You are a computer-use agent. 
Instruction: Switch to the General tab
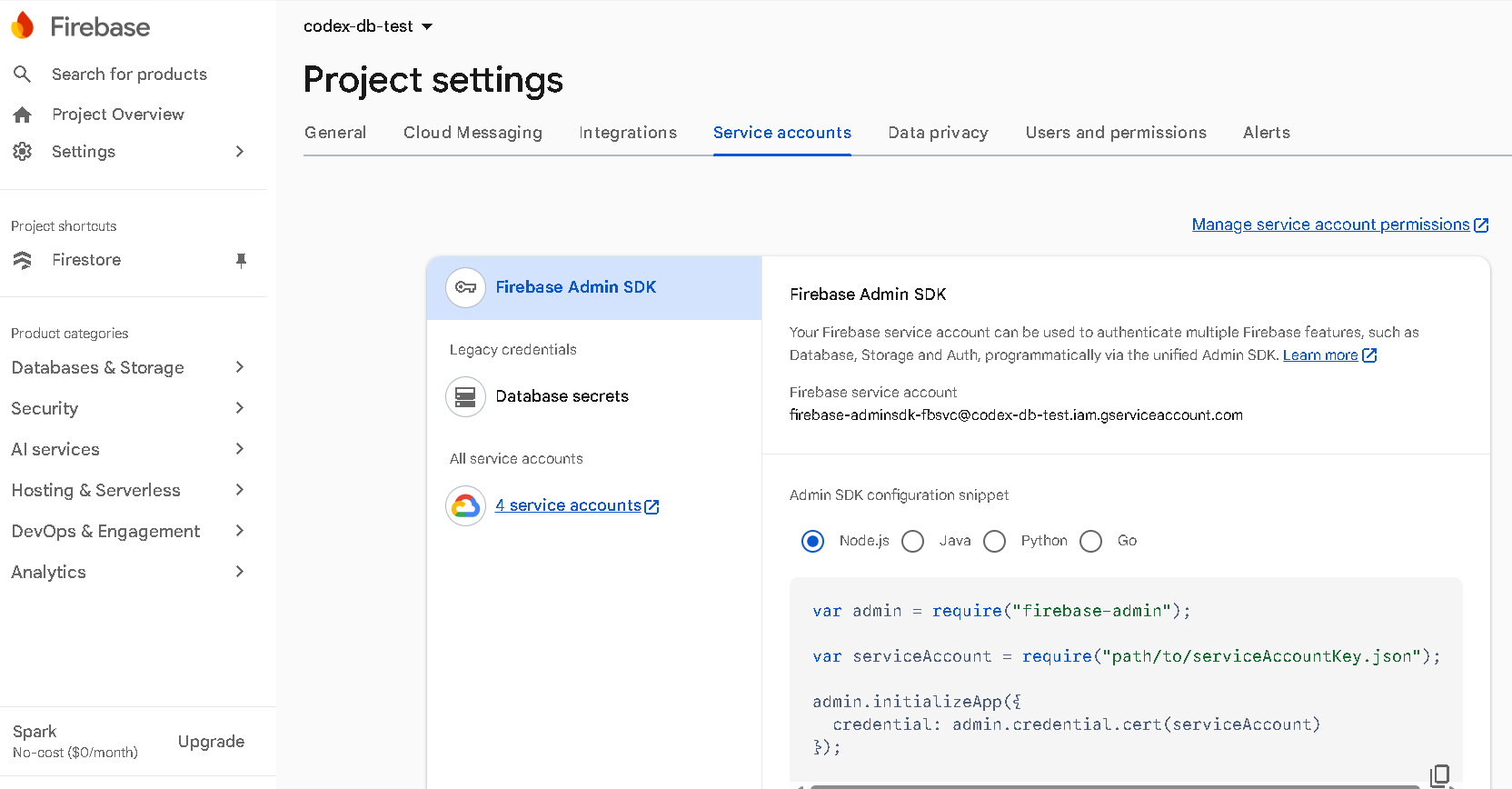coord(335,133)
